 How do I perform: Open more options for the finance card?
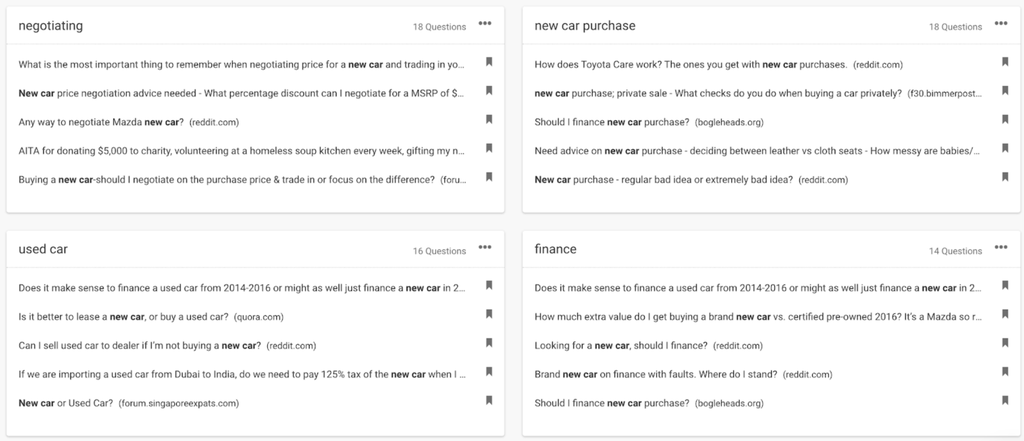(1001, 248)
